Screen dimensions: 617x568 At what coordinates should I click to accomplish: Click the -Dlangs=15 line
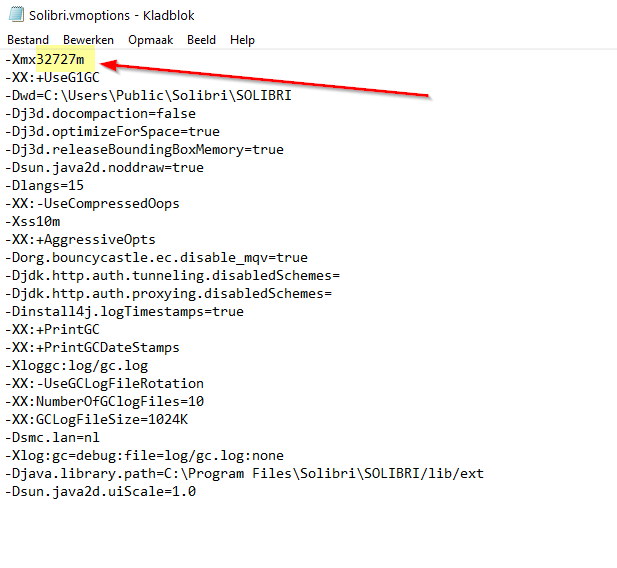coord(44,185)
